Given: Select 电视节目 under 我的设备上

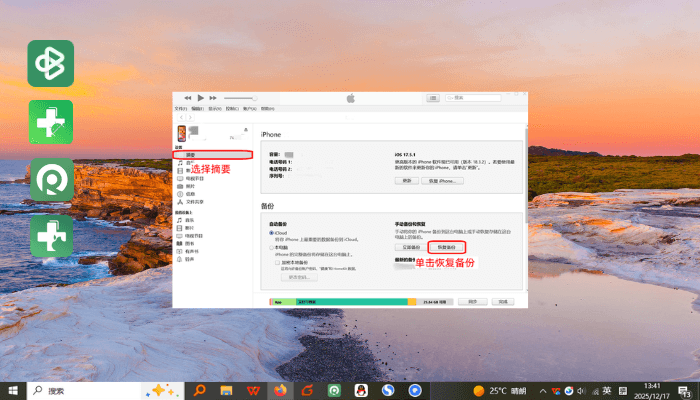Looking at the screenshot, I should 190,236.
